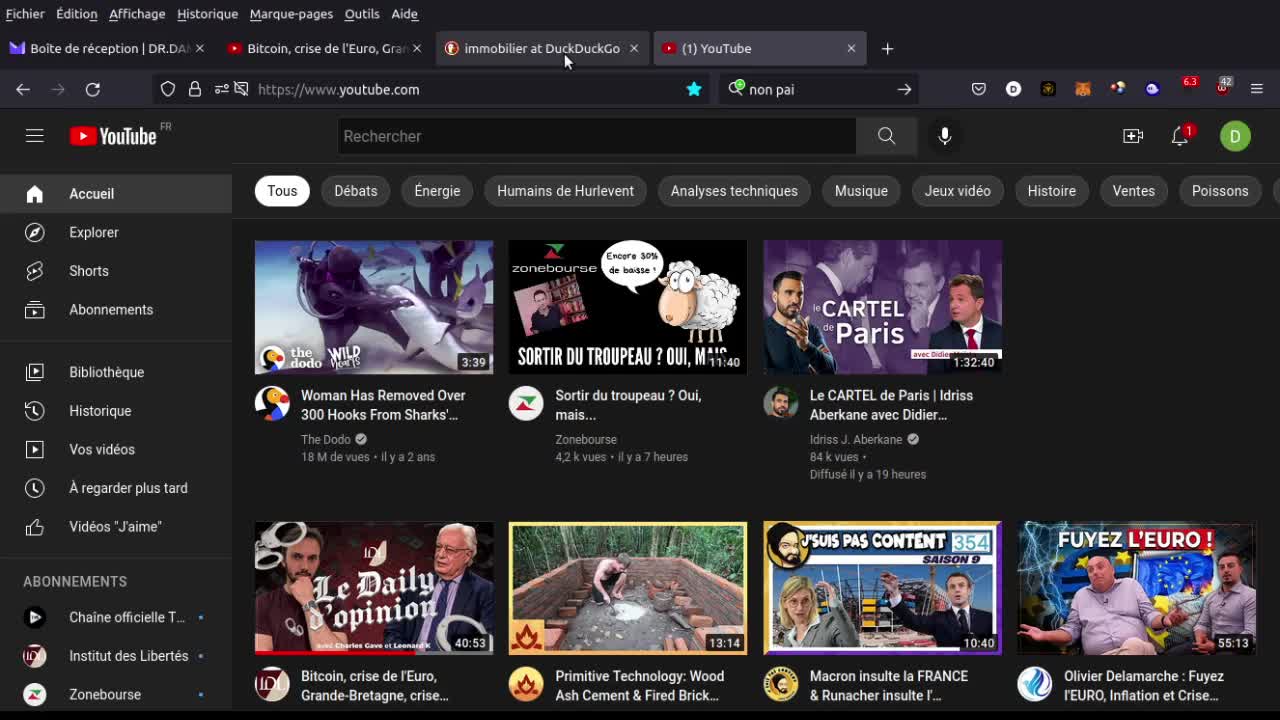Open Abonnements in sidebar
1280x720 pixels.
pos(116,310)
